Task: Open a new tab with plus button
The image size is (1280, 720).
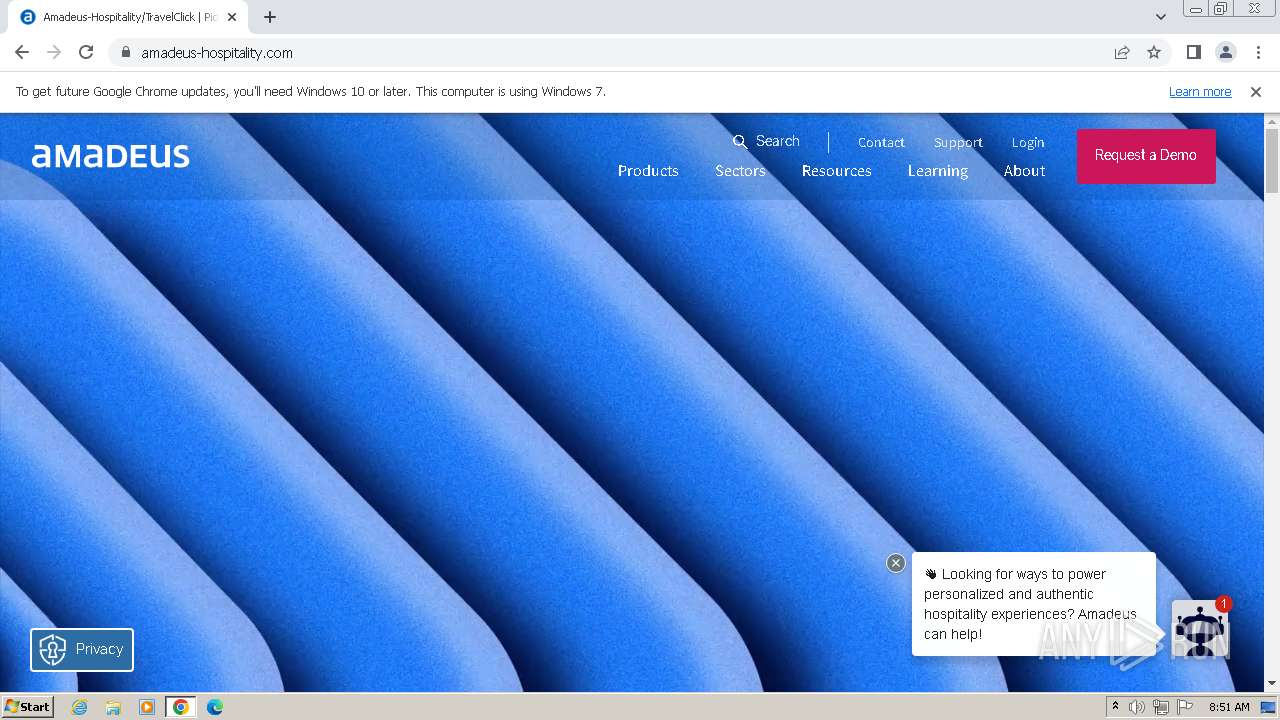Action: tap(270, 17)
